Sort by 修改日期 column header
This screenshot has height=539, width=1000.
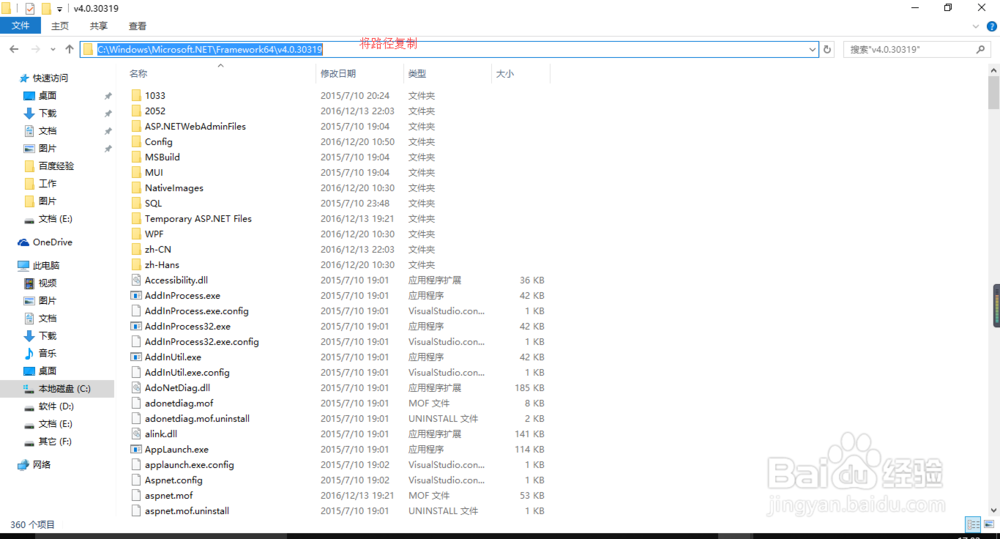click(x=338, y=74)
